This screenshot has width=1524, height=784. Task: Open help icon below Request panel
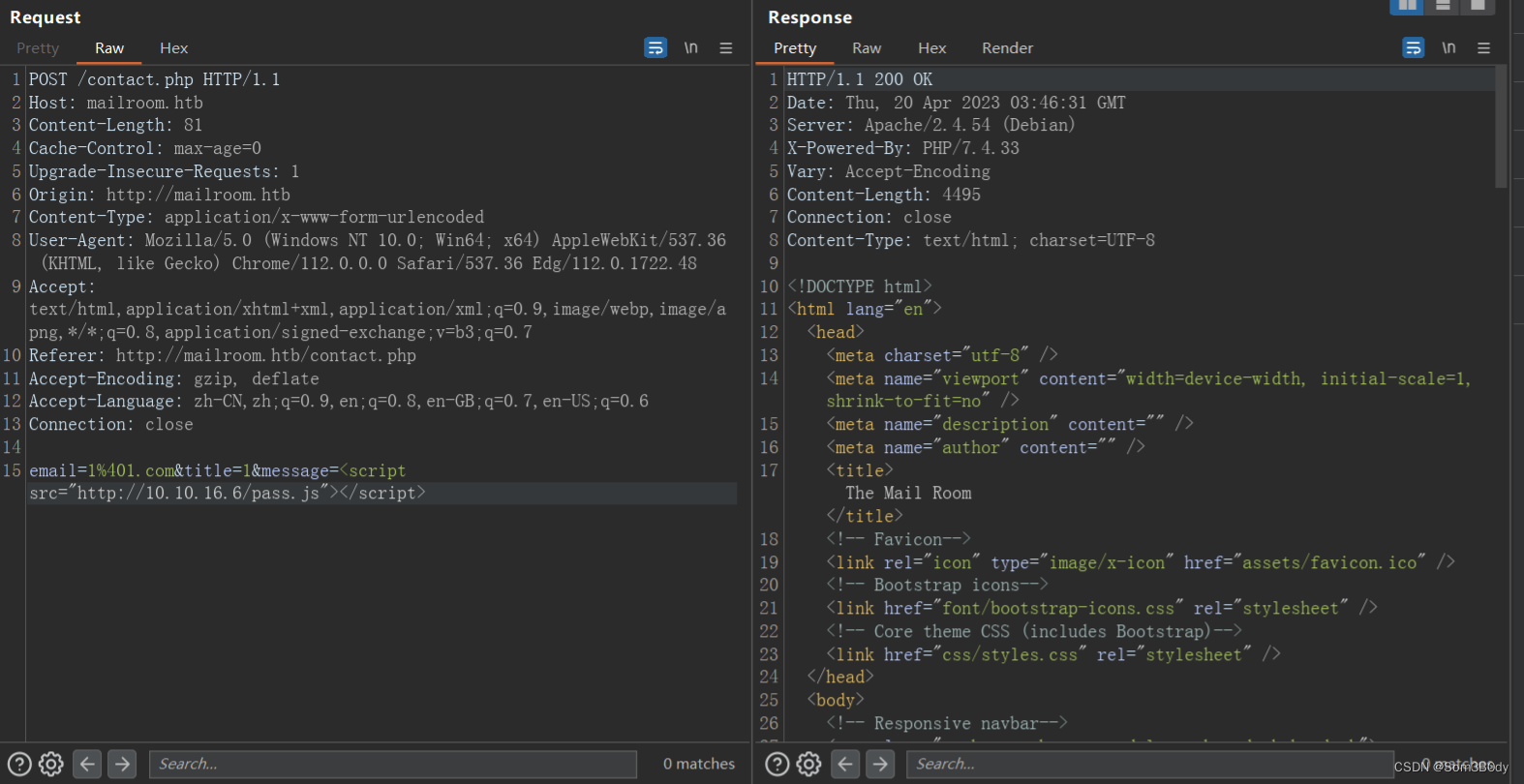19,764
